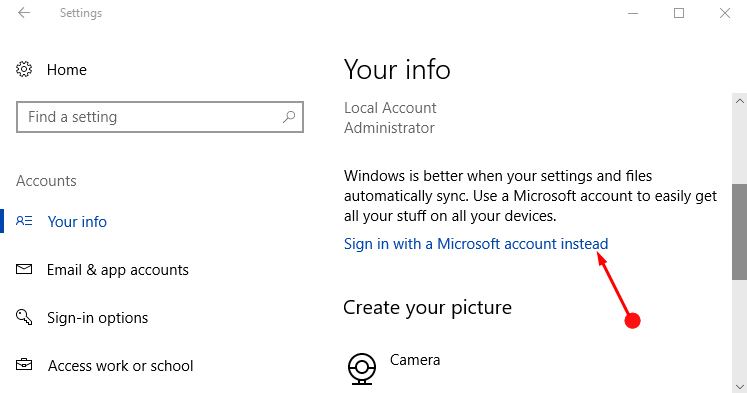747x393 pixels.
Task: Sign in with a Microsoft account instead
Action: point(476,244)
